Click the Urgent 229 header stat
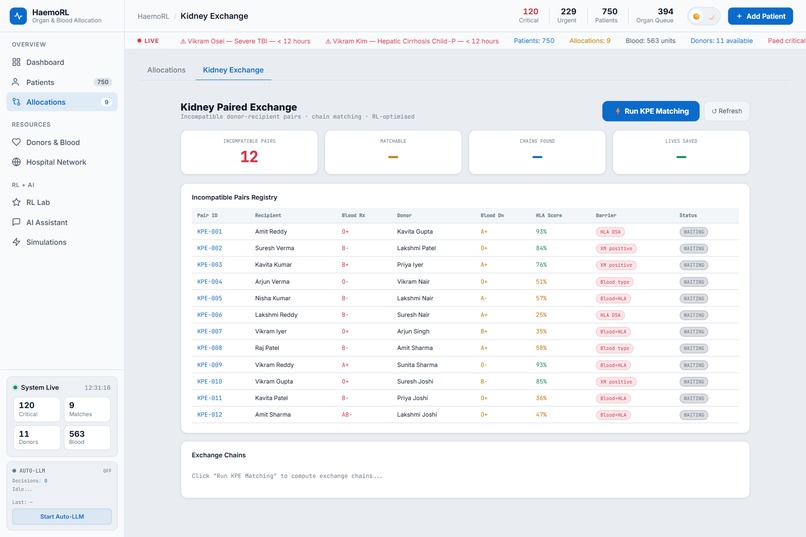This screenshot has height=537, width=806. coord(567,15)
